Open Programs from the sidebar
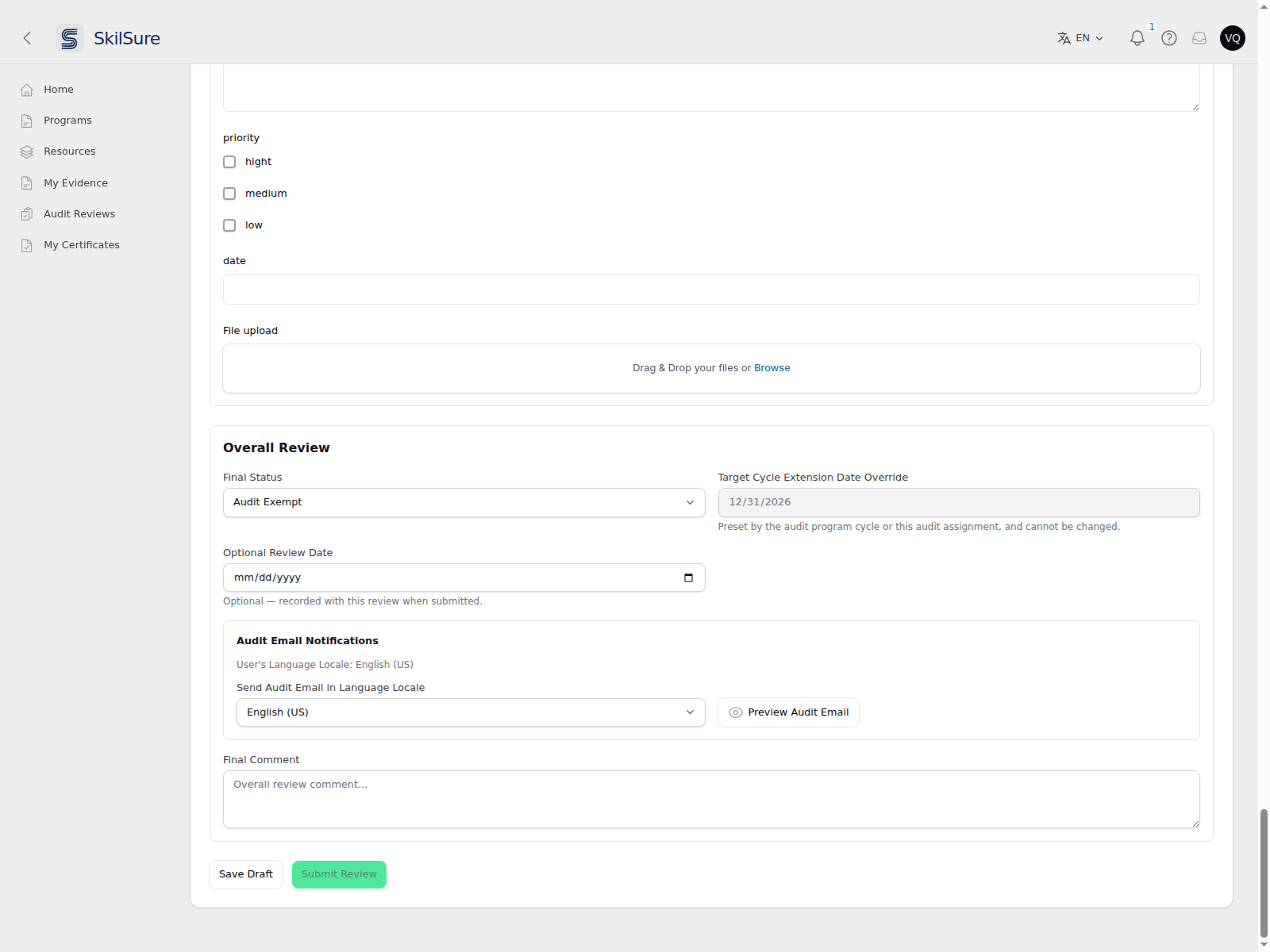Image resolution: width=1270 pixels, height=952 pixels. coord(67,121)
